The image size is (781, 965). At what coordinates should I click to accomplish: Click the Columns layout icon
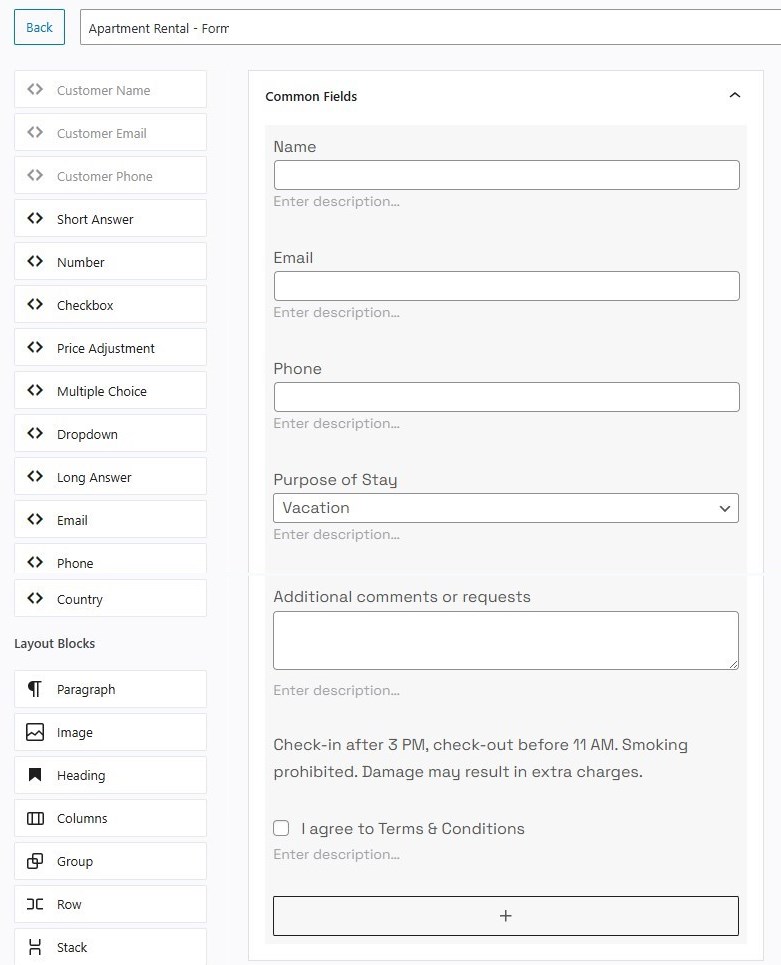[x=34, y=818]
